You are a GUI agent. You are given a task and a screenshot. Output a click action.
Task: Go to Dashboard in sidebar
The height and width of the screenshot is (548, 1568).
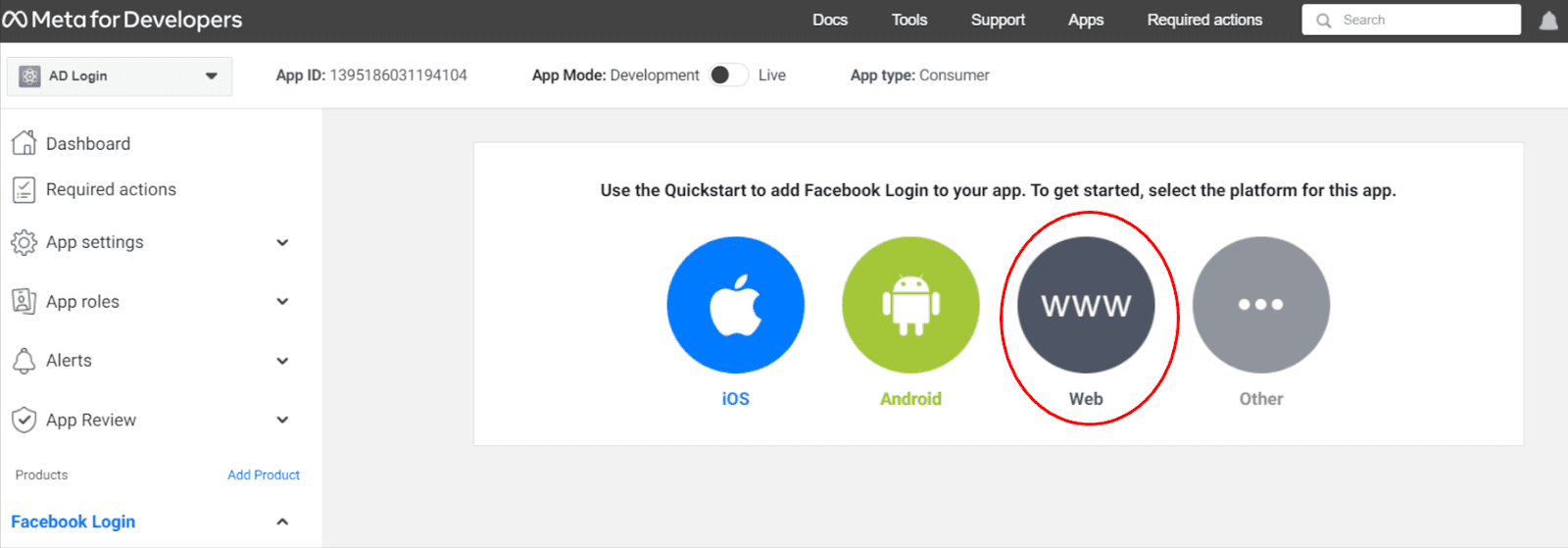click(x=88, y=144)
